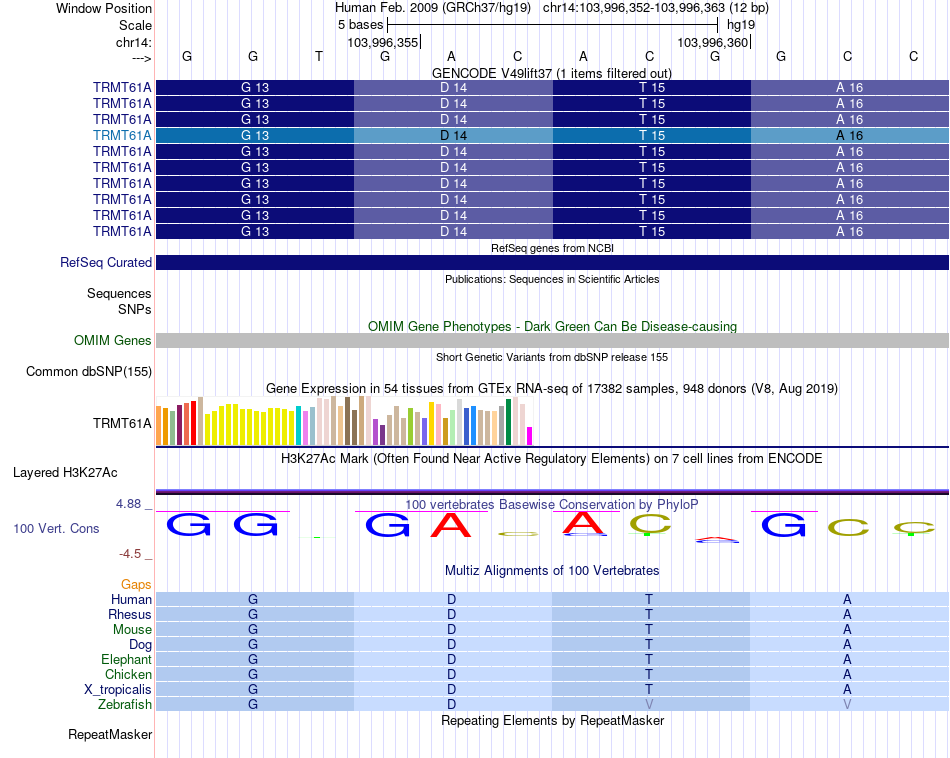Click the 5 bases scale text
Image resolution: width=950 pixels, height=758 pixels.
[x=360, y=25]
